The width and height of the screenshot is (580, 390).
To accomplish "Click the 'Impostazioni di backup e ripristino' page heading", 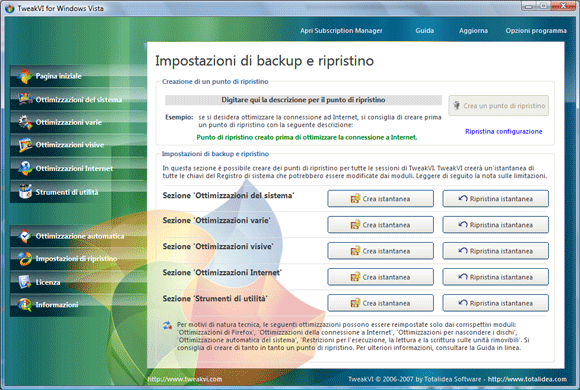I will click(x=264, y=61).
